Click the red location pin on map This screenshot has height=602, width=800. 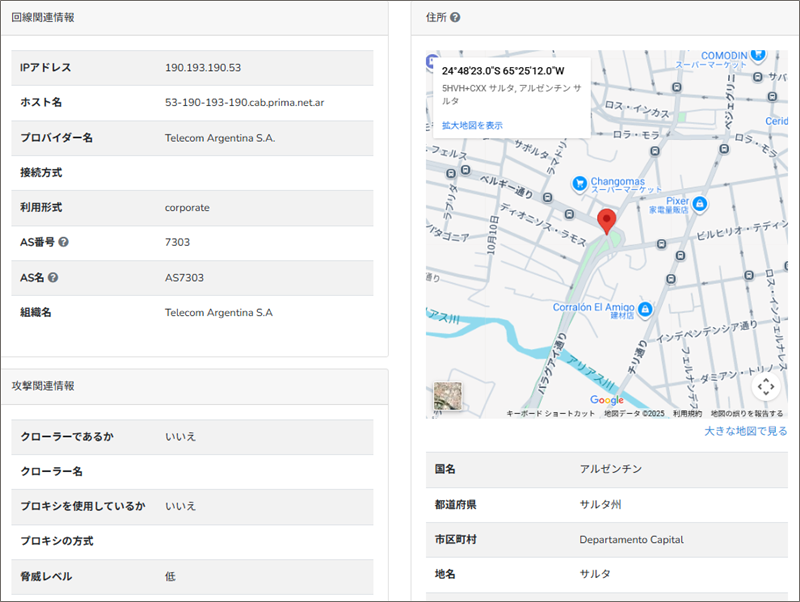[606, 222]
